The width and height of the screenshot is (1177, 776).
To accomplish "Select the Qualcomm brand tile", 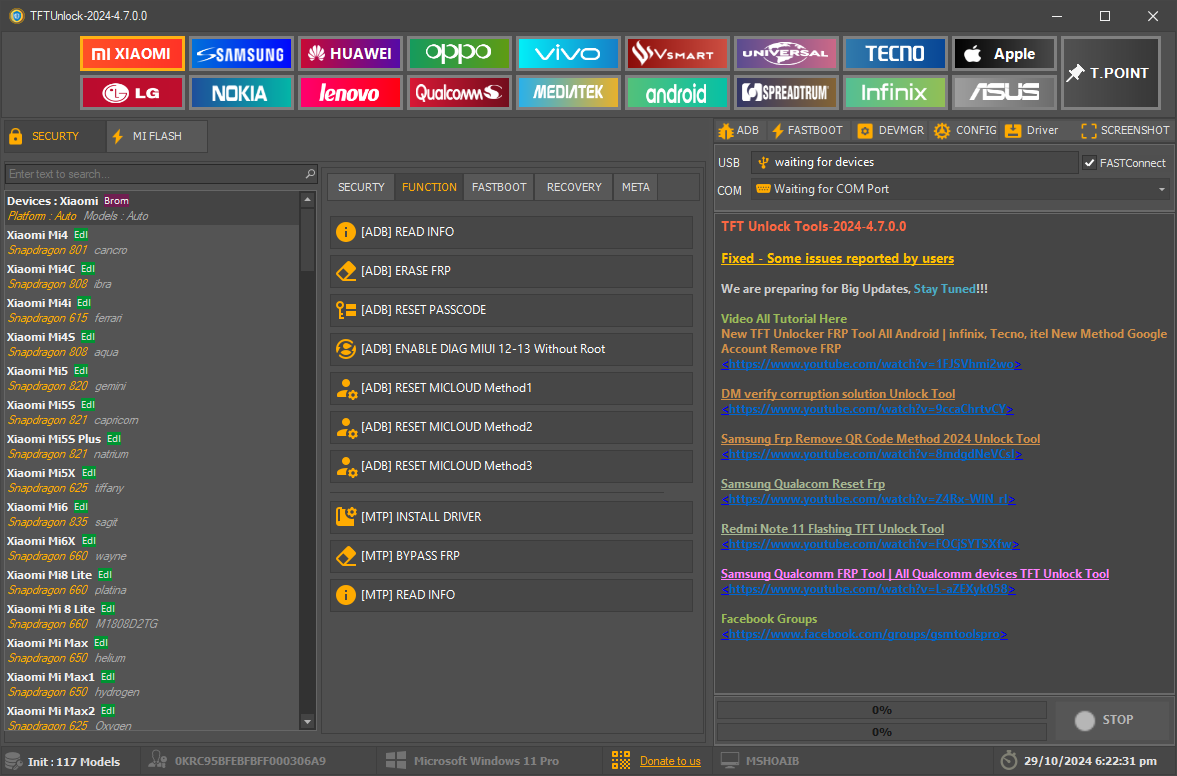I will click(x=459, y=93).
